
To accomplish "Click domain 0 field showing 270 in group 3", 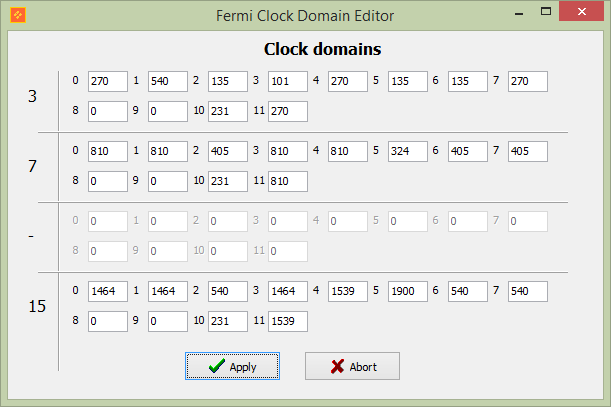I will point(108,81).
